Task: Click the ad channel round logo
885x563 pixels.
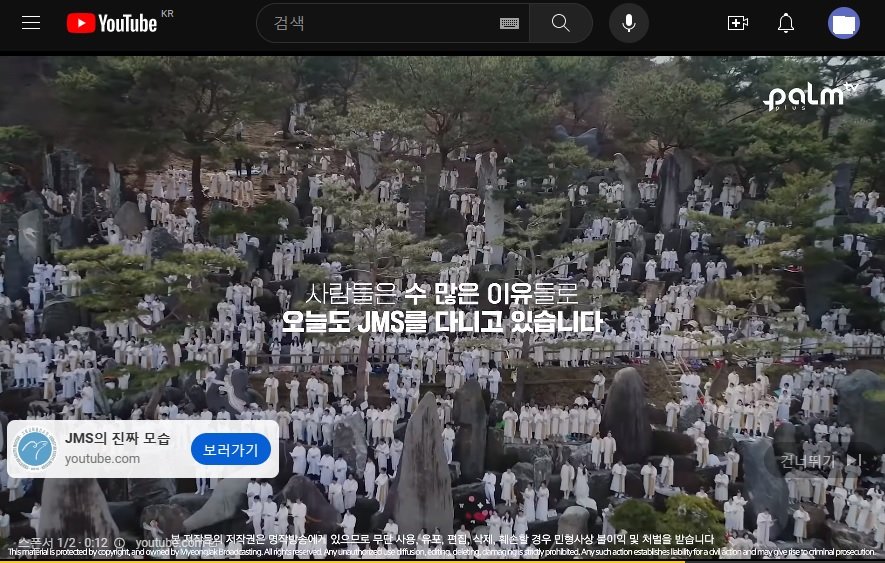Action: 36,449
